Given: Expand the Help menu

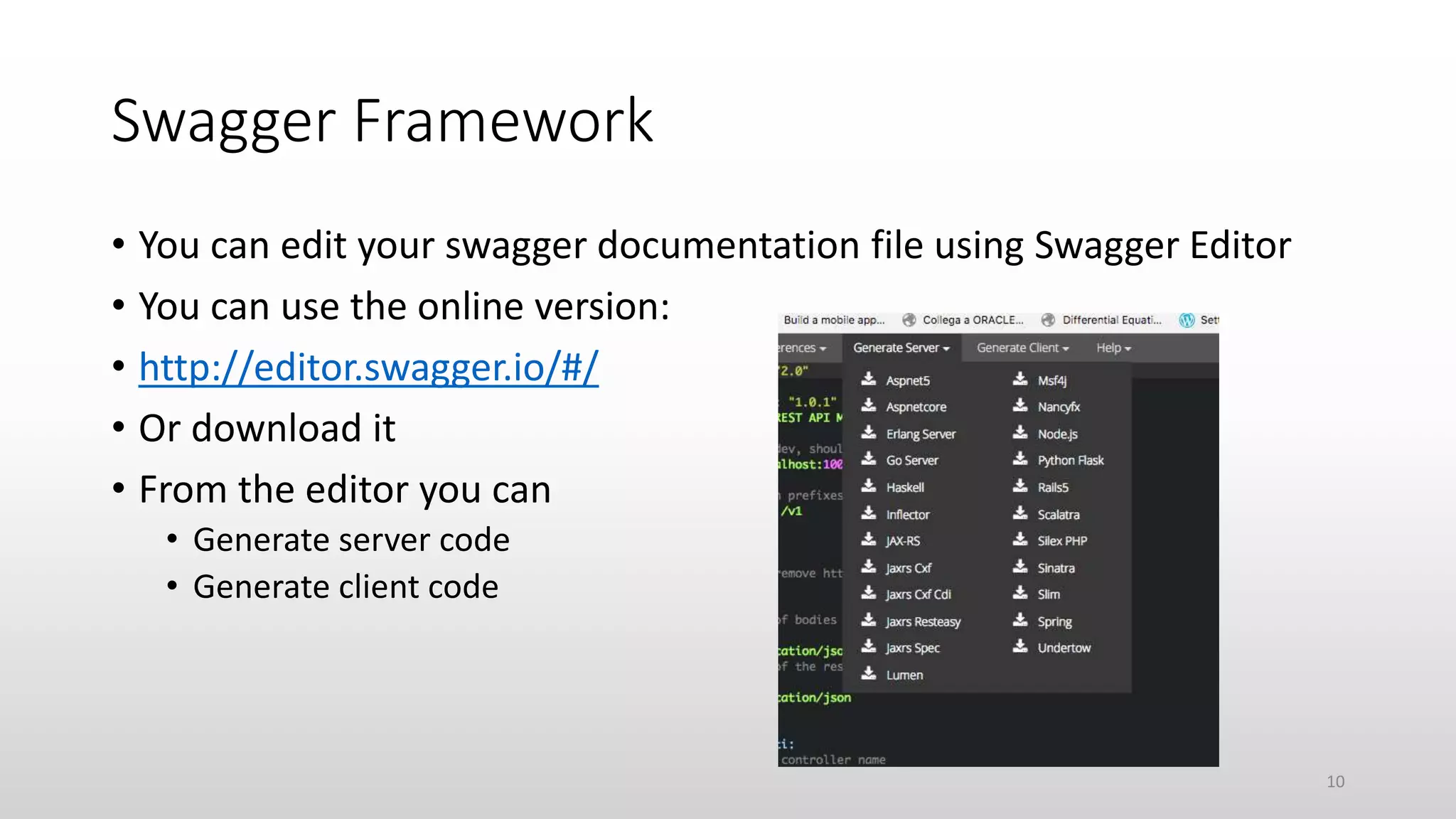Looking at the screenshot, I should pos(1113,348).
